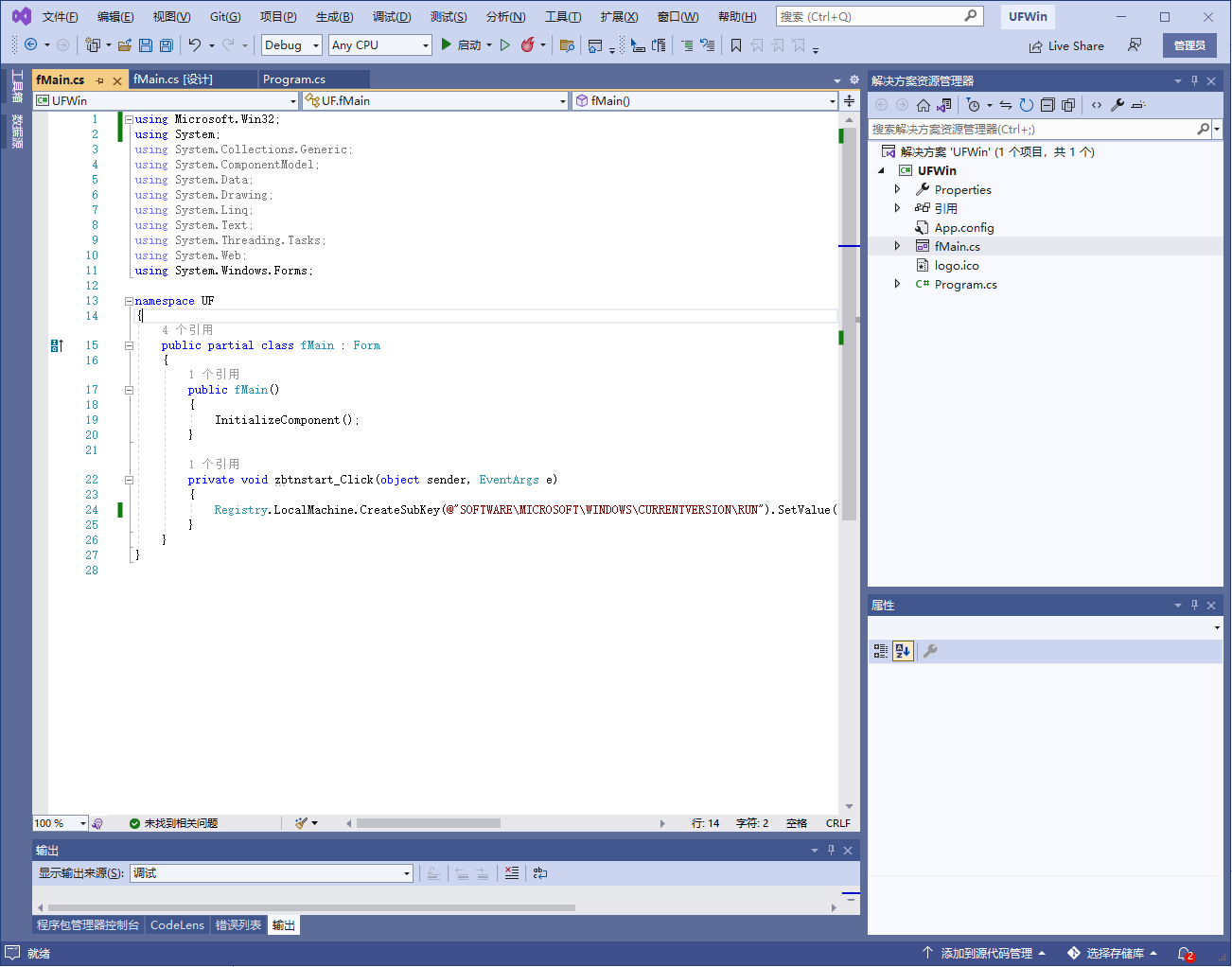Click Switch Views icon in Solution Explorer
This screenshot has height=967, width=1232.
tap(943, 105)
